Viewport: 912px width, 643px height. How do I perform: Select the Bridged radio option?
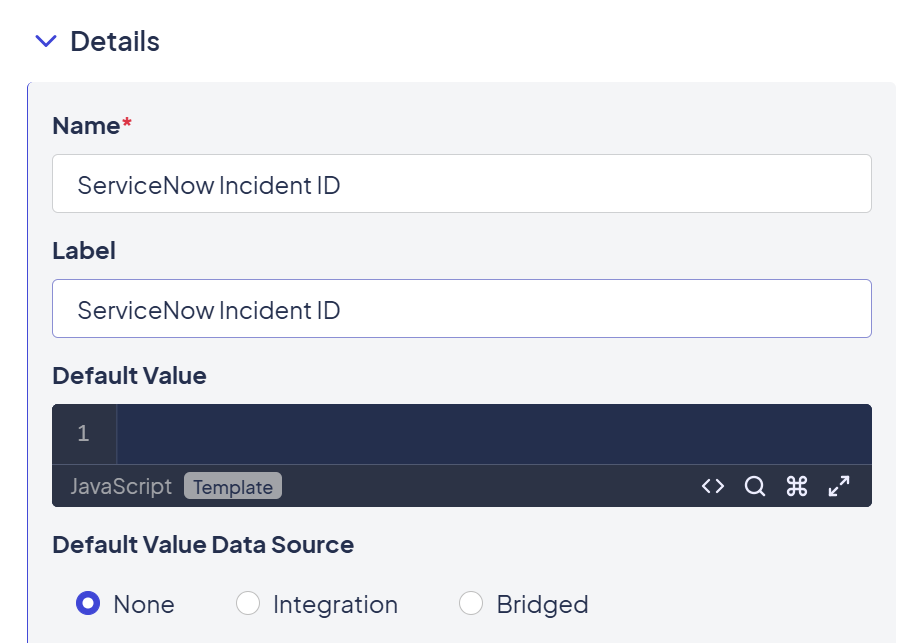click(x=471, y=604)
